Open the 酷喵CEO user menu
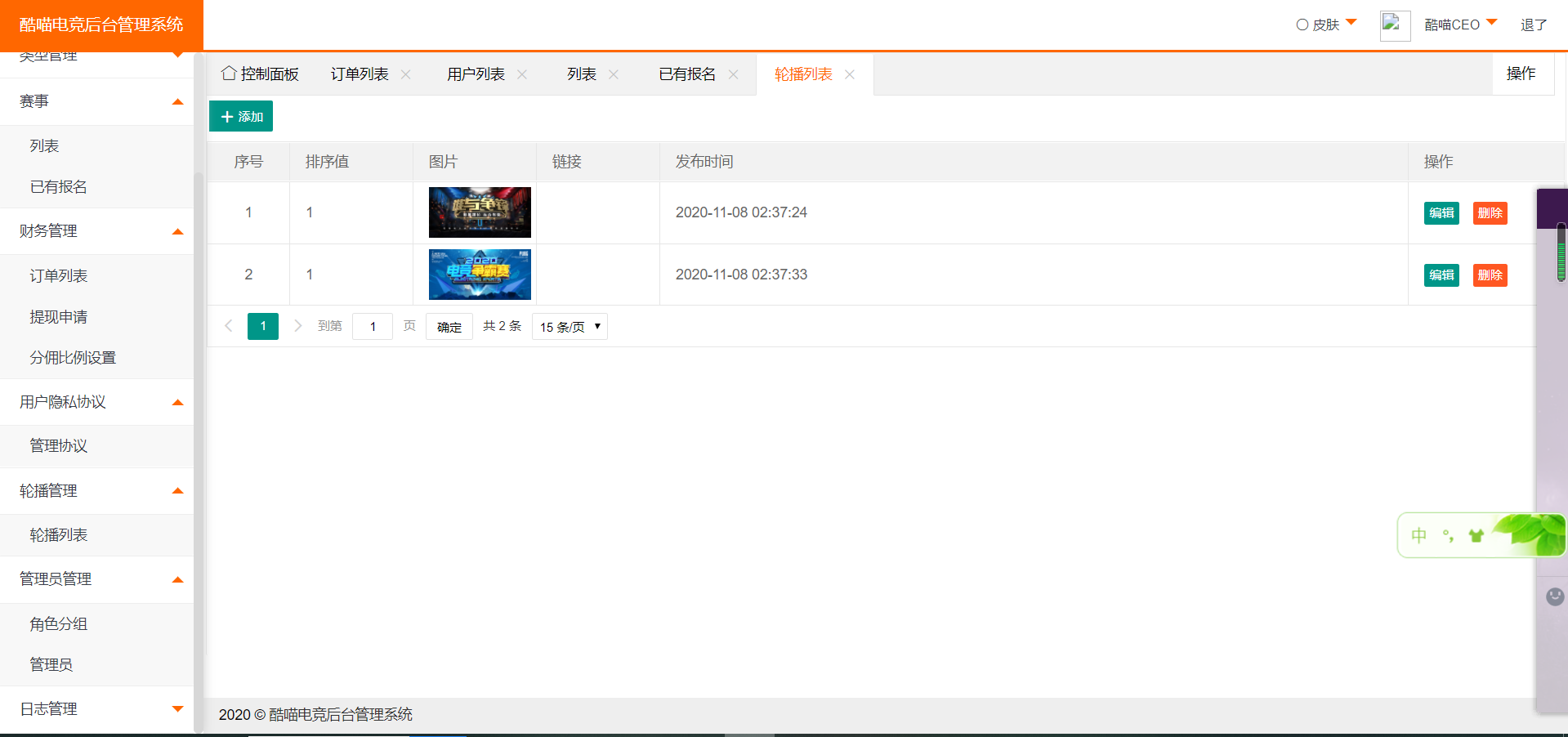 (1460, 25)
